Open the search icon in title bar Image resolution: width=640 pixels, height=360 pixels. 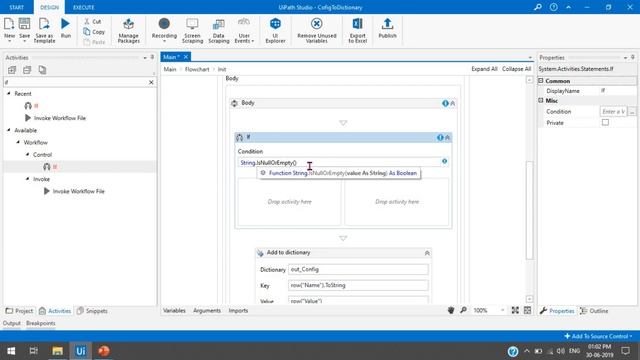[x=538, y=7]
